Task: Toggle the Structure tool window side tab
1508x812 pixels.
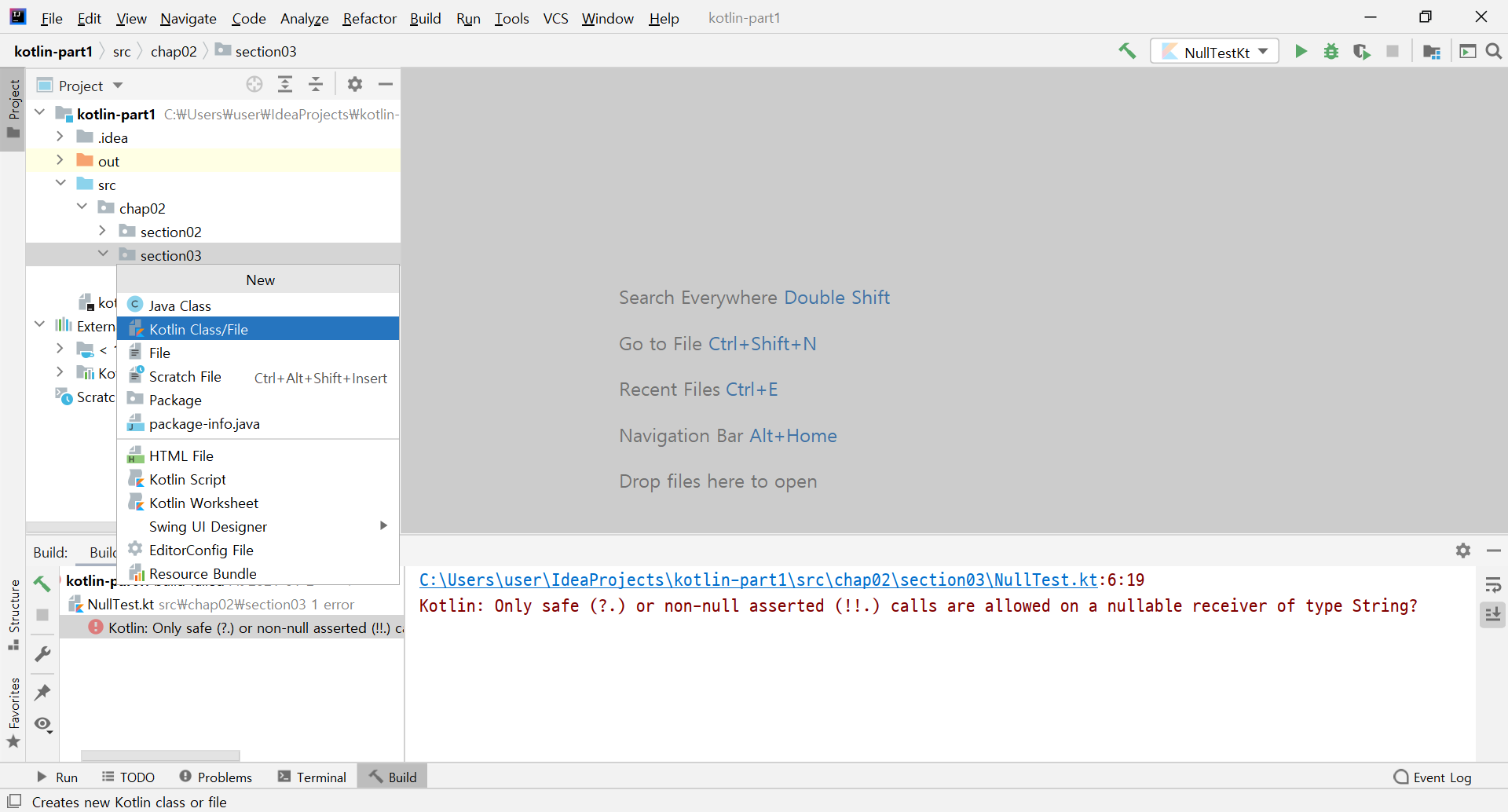Action: pyautogui.click(x=13, y=614)
